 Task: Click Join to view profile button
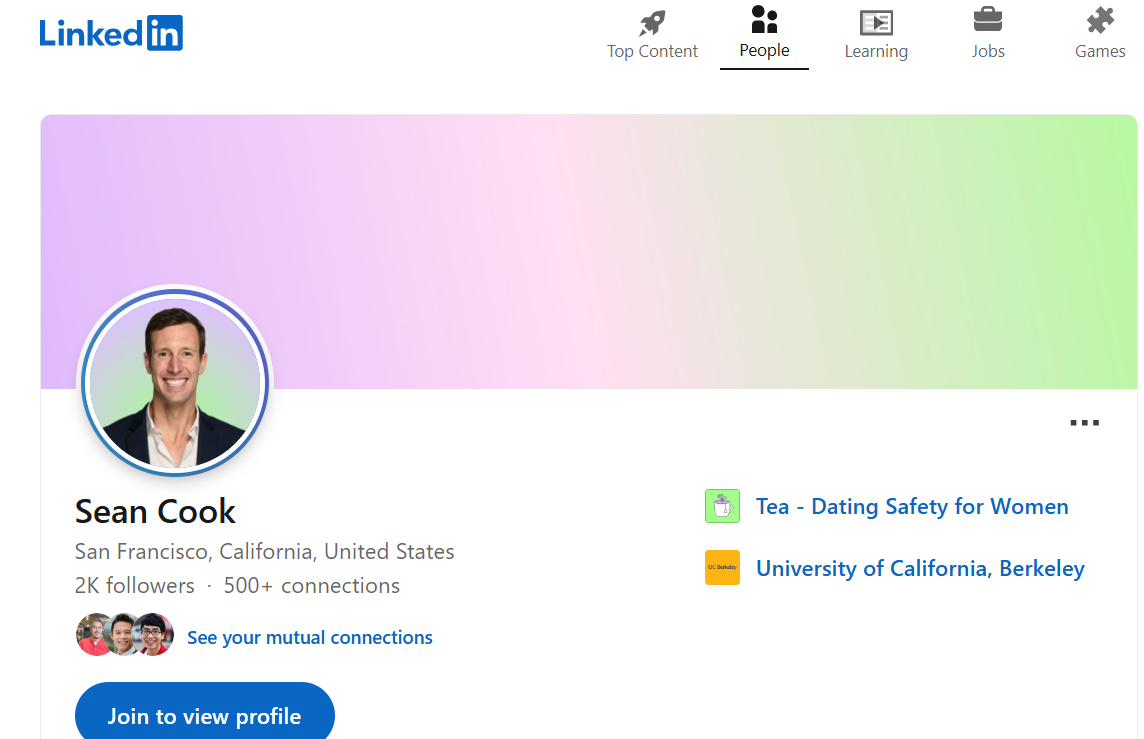click(205, 714)
